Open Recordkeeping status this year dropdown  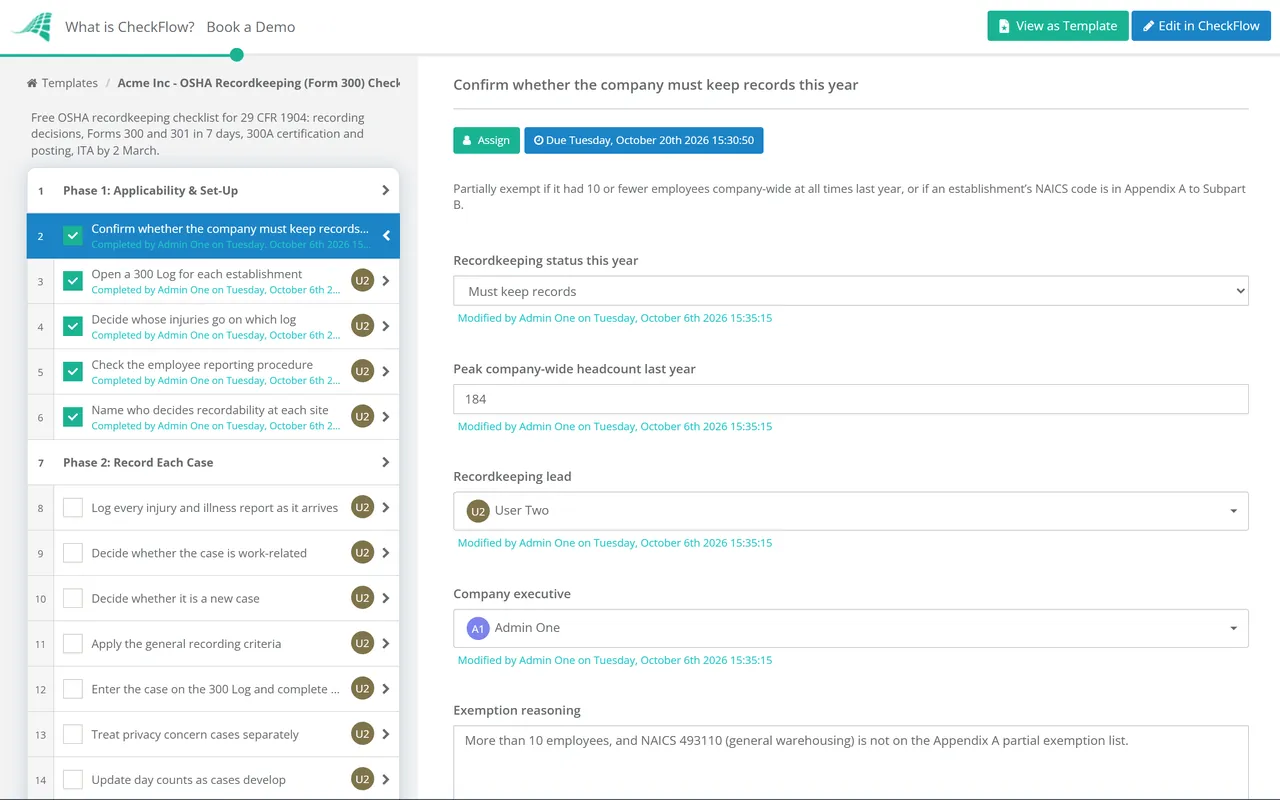point(851,291)
